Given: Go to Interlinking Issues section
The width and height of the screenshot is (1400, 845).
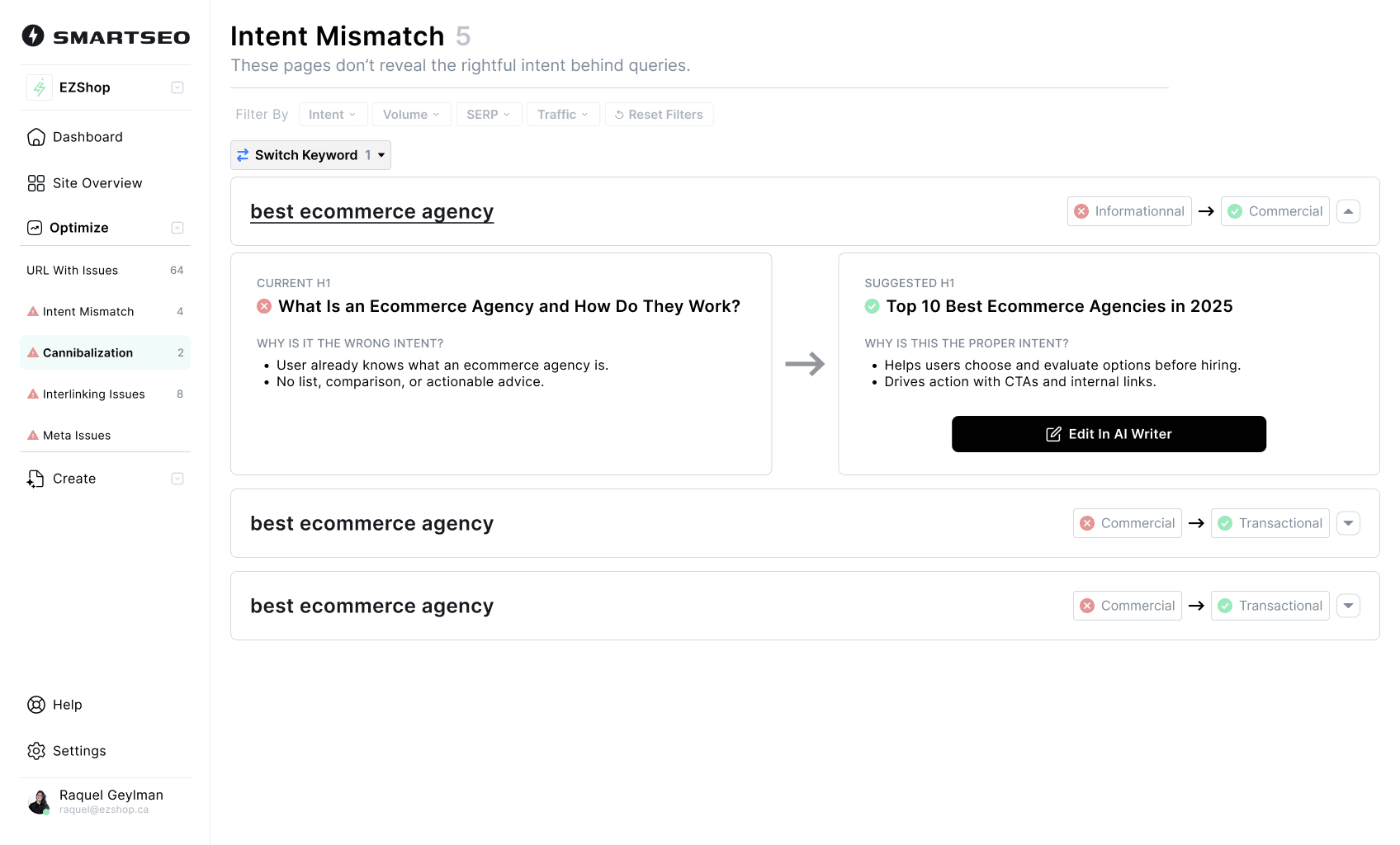Looking at the screenshot, I should (93, 394).
